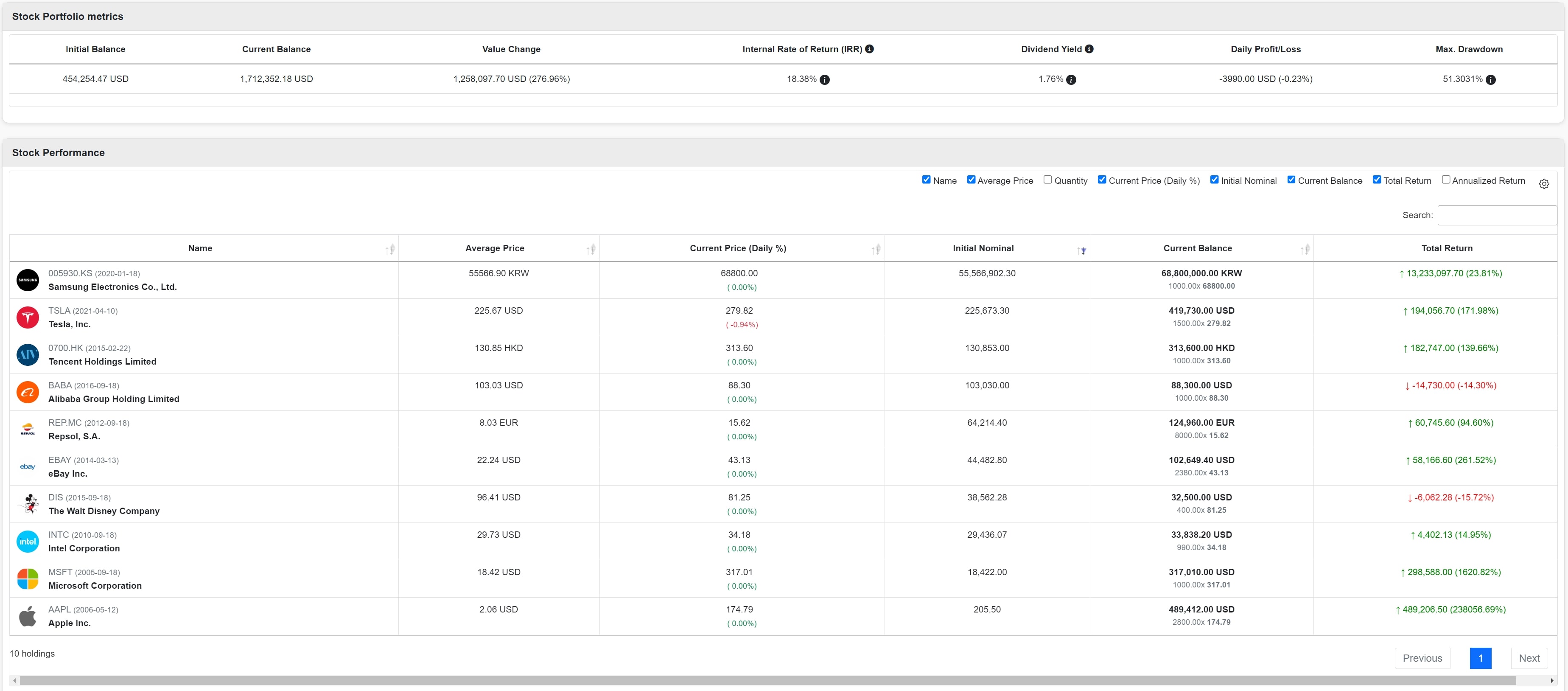Open Samsung Electronics Co., Ltd. name
1568x691 pixels.
click(112, 287)
